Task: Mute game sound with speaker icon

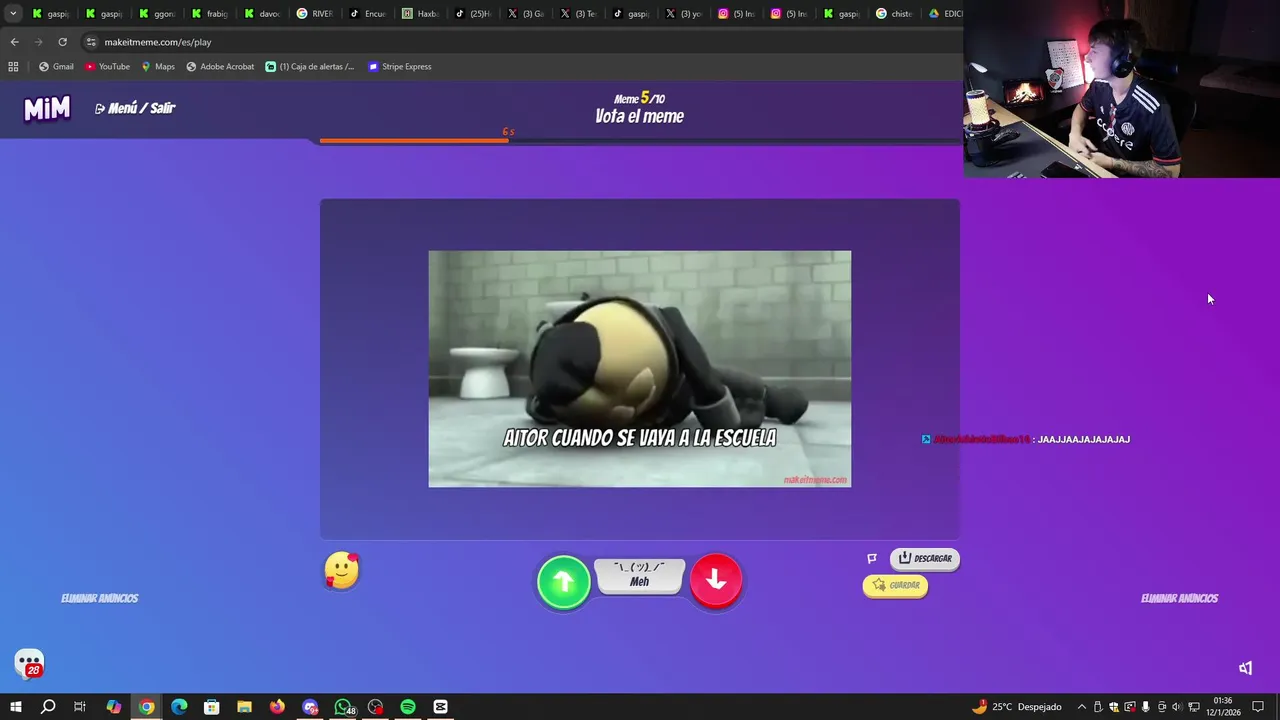Action: point(1245,668)
